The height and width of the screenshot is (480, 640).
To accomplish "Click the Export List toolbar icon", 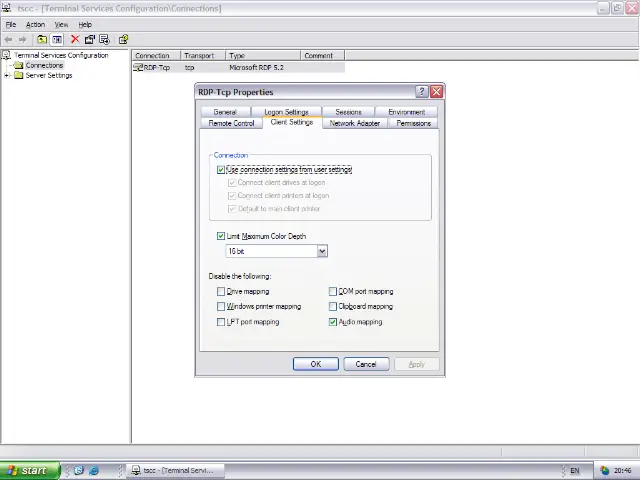I will 104,39.
